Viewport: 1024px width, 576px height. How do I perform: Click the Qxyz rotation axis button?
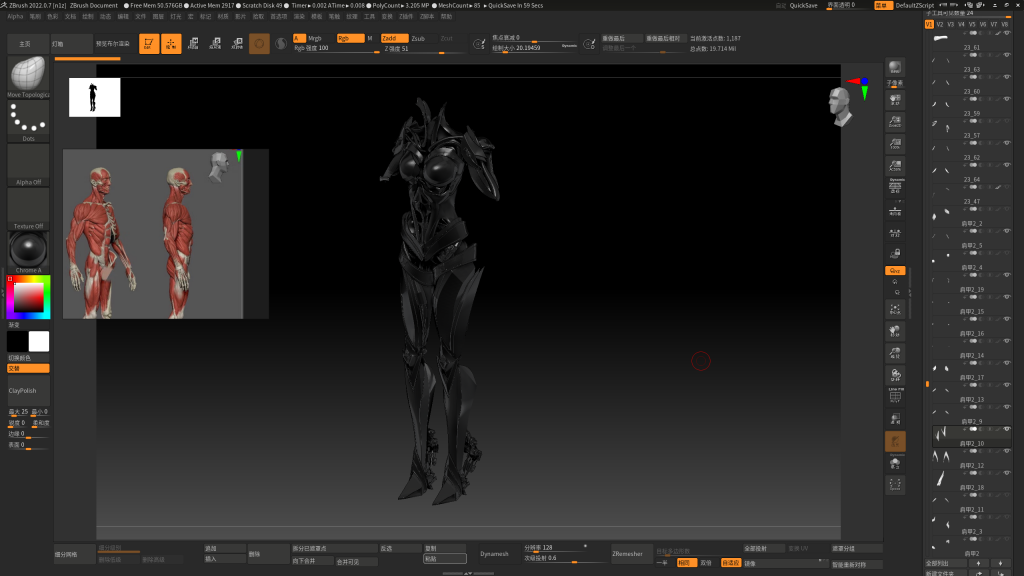[894, 271]
